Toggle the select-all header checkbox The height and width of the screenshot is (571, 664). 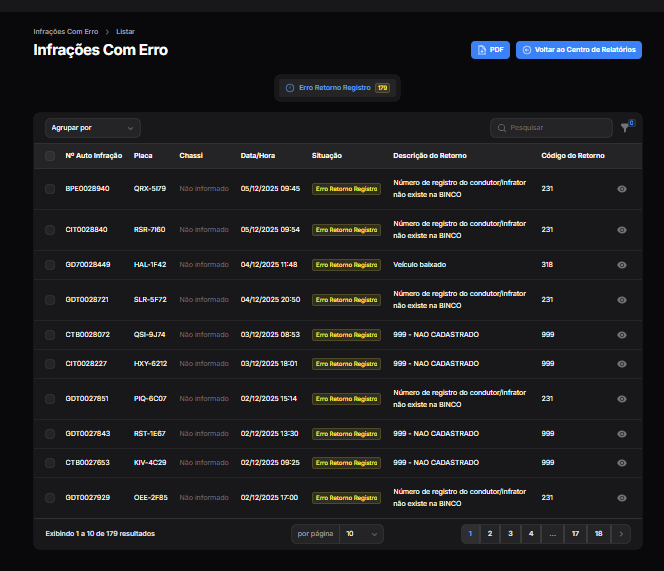(x=50, y=156)
